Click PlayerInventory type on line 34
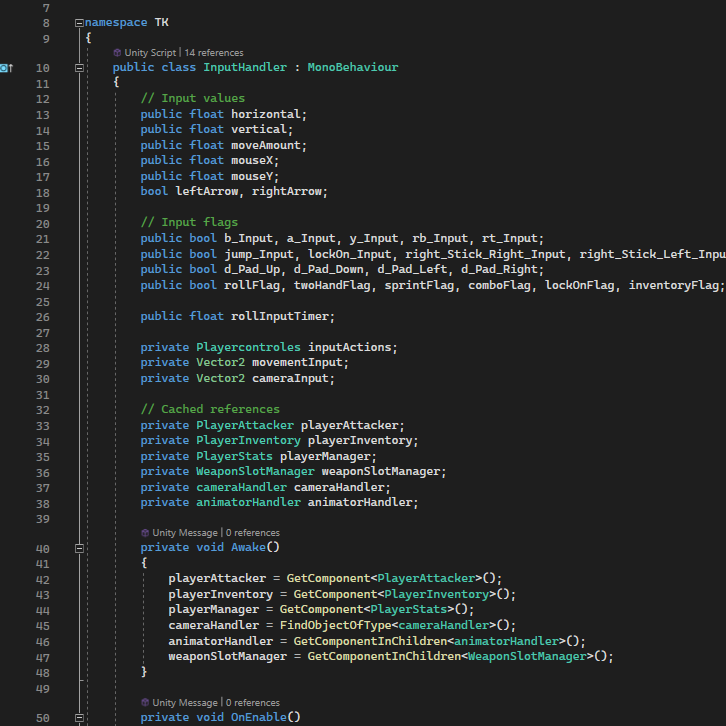The height and width of the screenshot is (726, 726). pyautogui.click(x=248, y=440)
